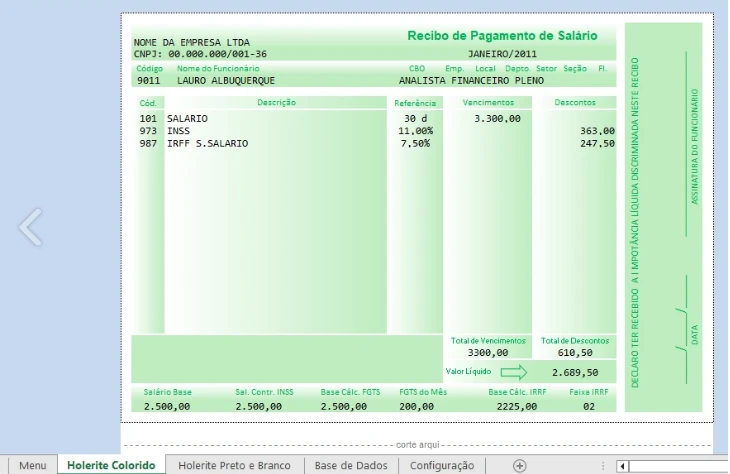Screen dimensions: 730x474
Task: Add a new sheet with plus icon
Action: (x=519, y=465)
